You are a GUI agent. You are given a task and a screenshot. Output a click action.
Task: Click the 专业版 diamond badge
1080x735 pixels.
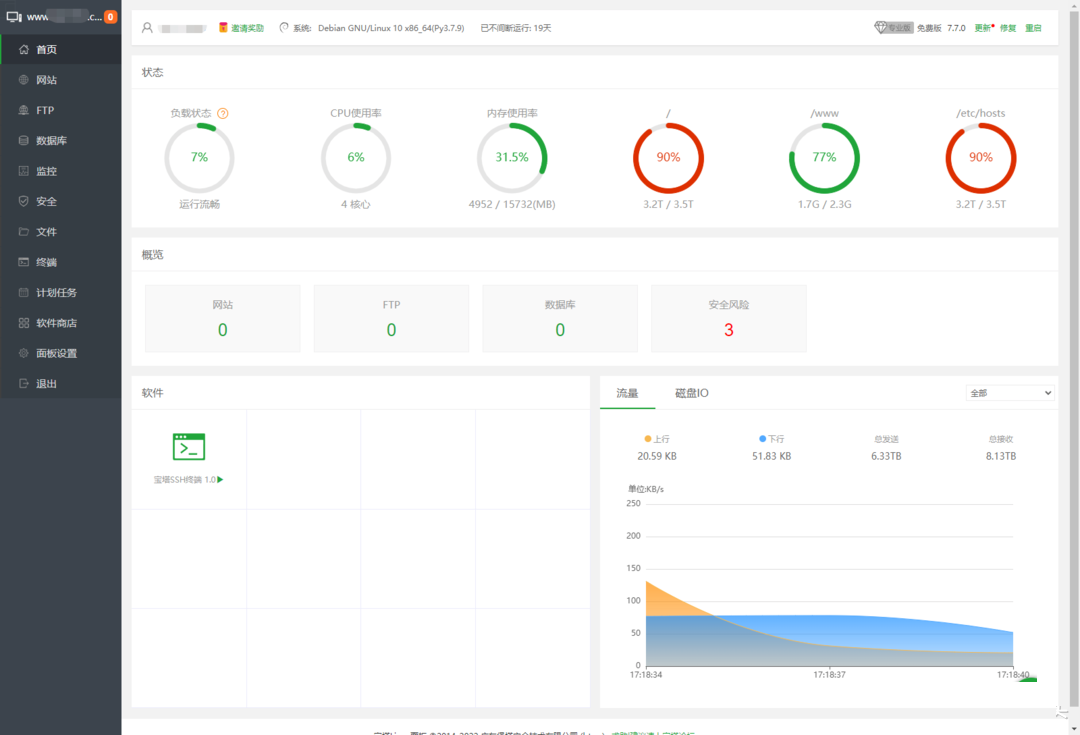[x=893, y=28]
